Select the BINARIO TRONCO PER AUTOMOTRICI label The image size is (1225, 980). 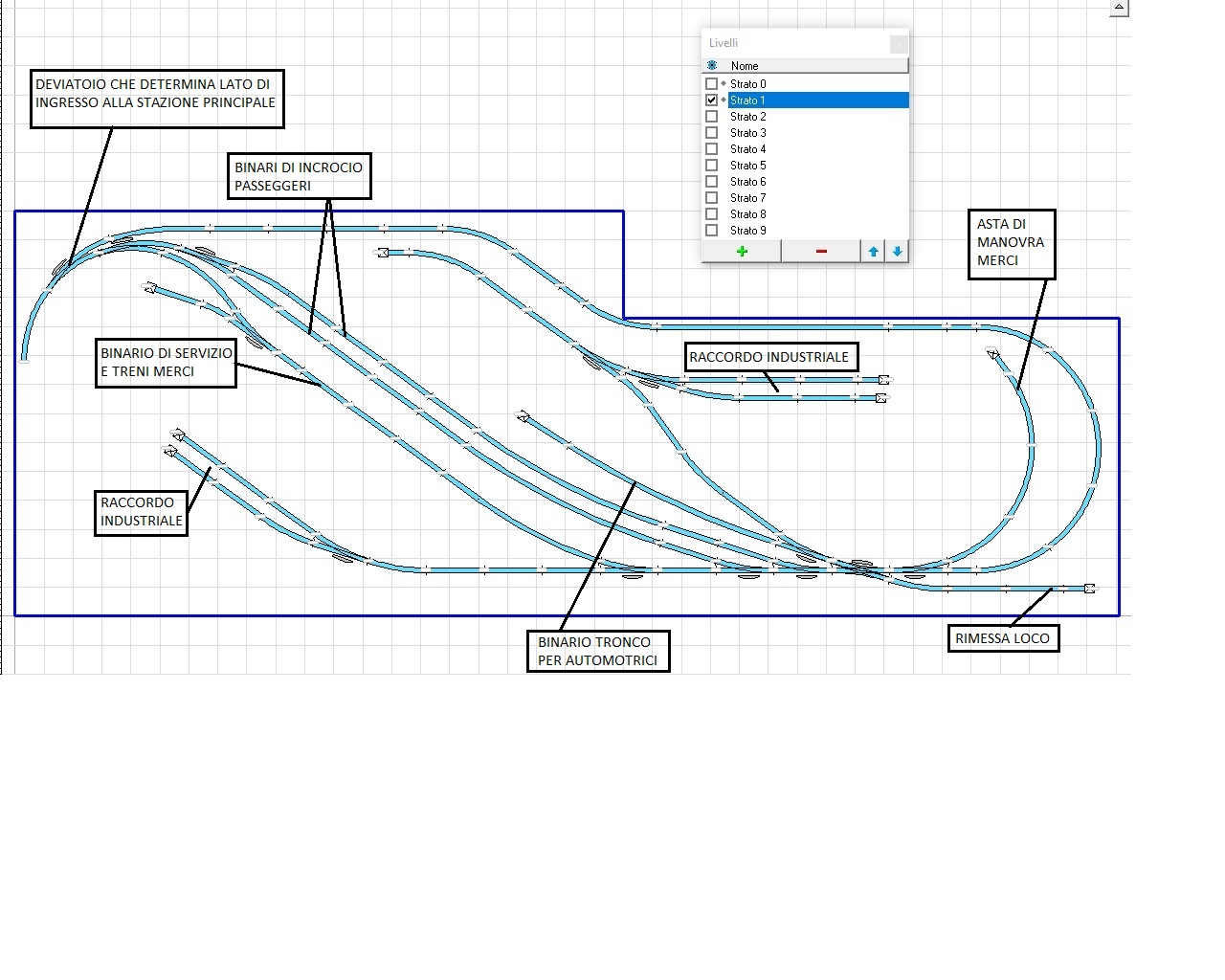[597, 651]
